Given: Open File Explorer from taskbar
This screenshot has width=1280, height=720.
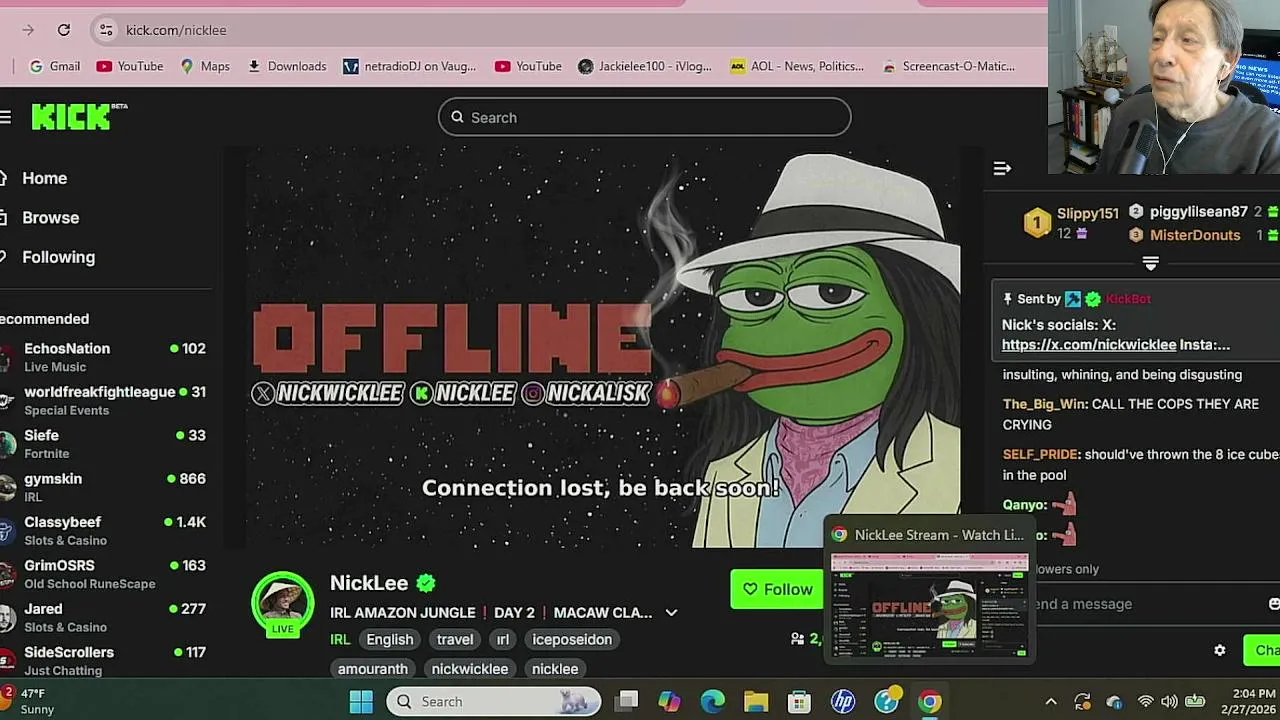Looking at the screenshot, I should [x=755, y=702].
